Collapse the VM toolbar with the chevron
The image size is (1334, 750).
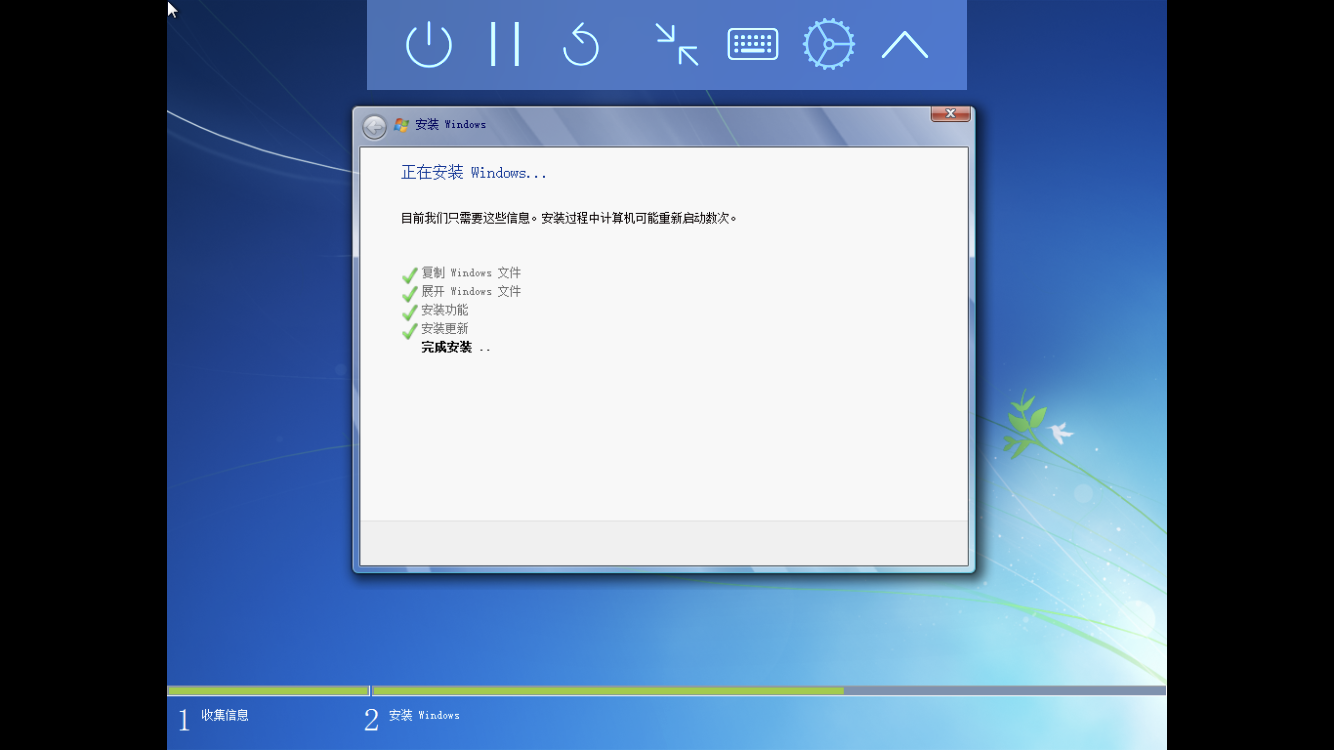pyautogui.click(x=905, y=45)
